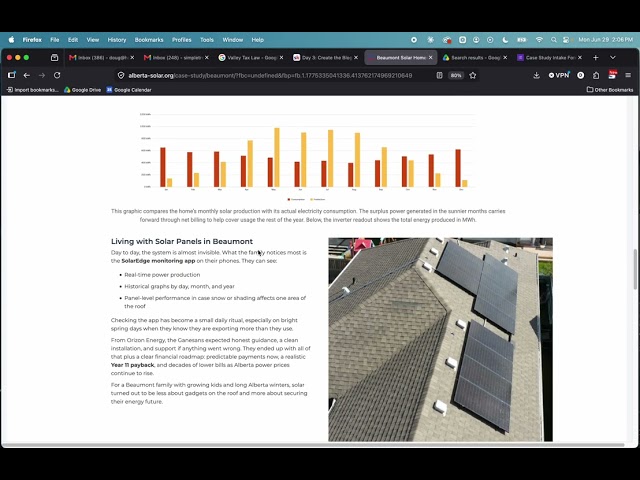Bookmark this page with star icon
This screenshot has height=480, width=640.
(473, 75)
